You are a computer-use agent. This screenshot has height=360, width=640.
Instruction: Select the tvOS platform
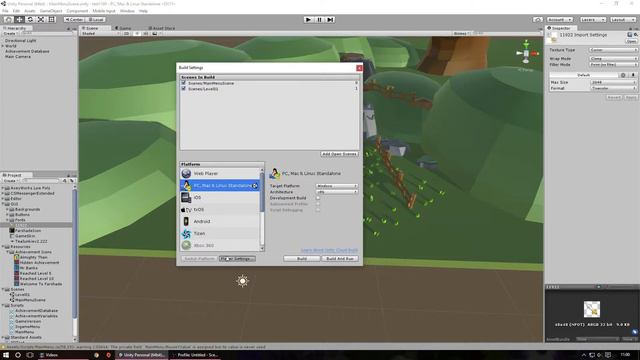tap(220, 209)
